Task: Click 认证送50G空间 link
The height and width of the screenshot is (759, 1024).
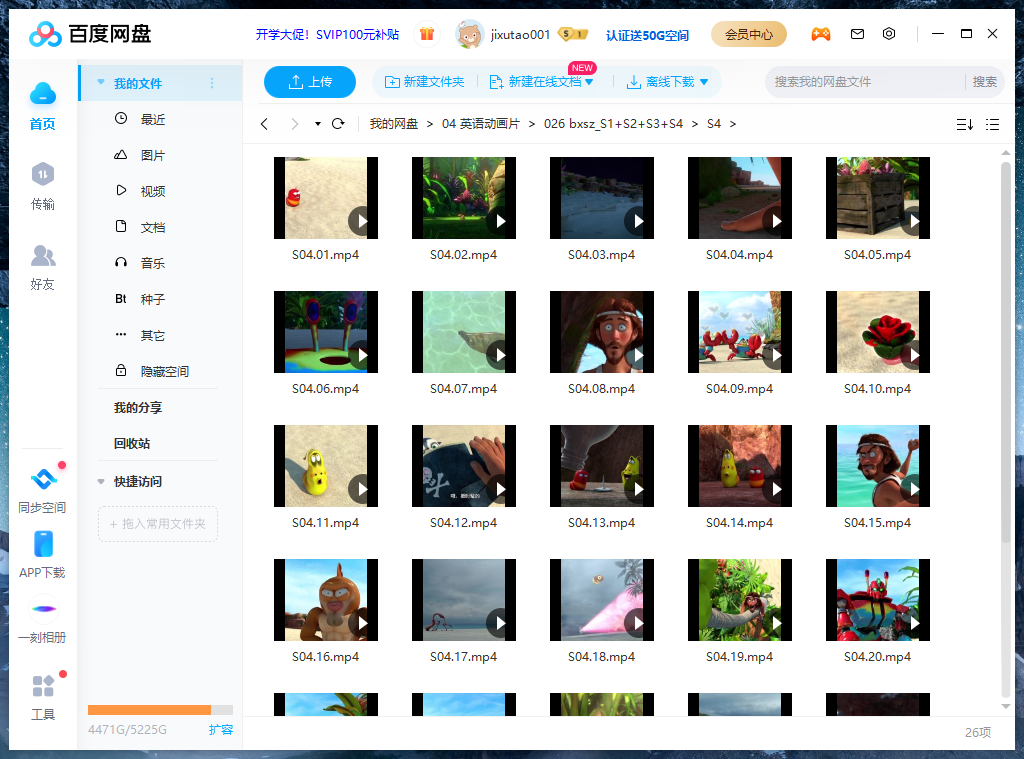Action: [x=647, y=35]
